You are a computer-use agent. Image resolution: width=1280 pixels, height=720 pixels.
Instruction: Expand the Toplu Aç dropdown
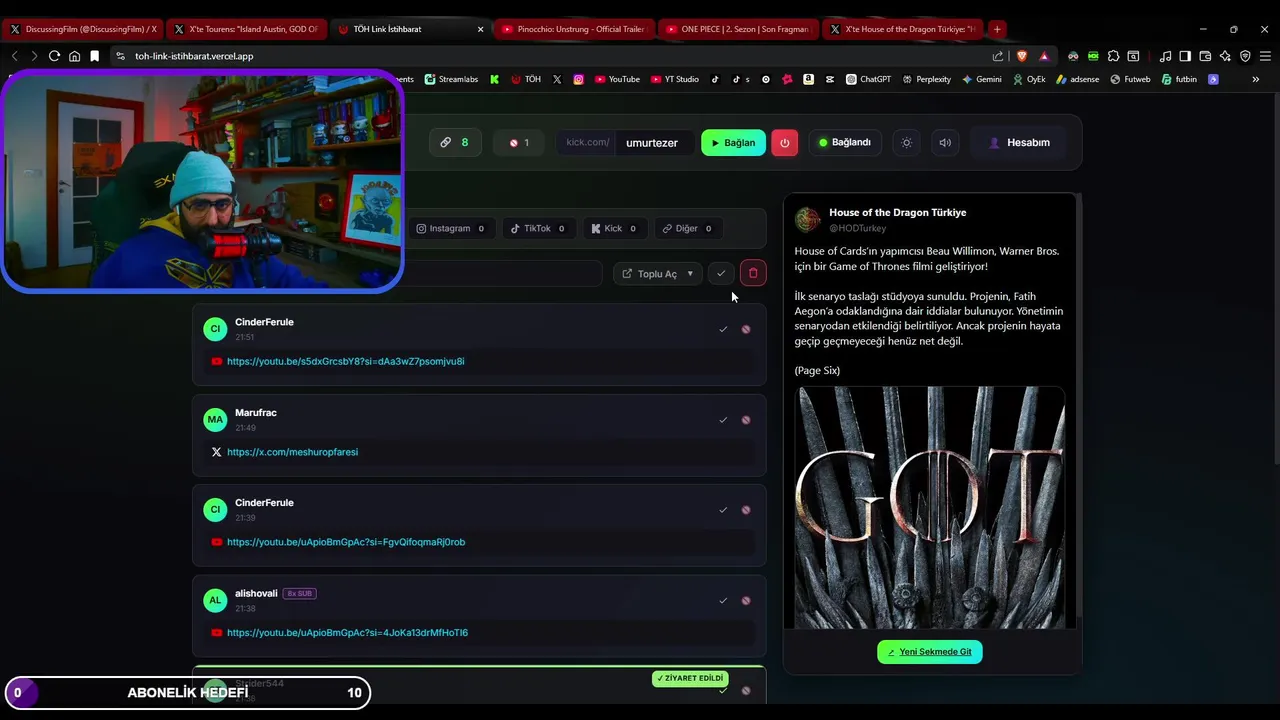(657, 274)
